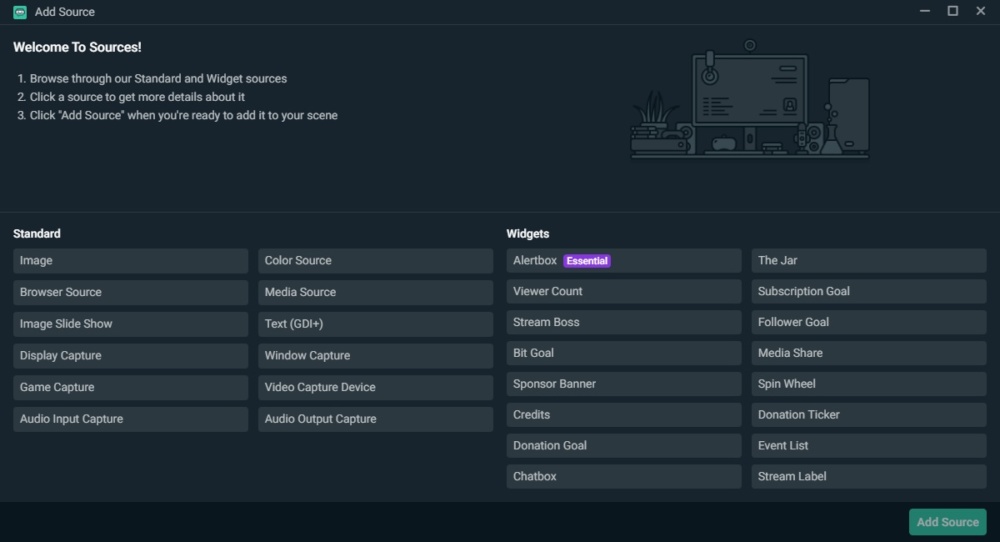Select Sponsor Banner widget
Image resolution: width=1000 pixels, height=542 pixels.
(x=623, y=384)
